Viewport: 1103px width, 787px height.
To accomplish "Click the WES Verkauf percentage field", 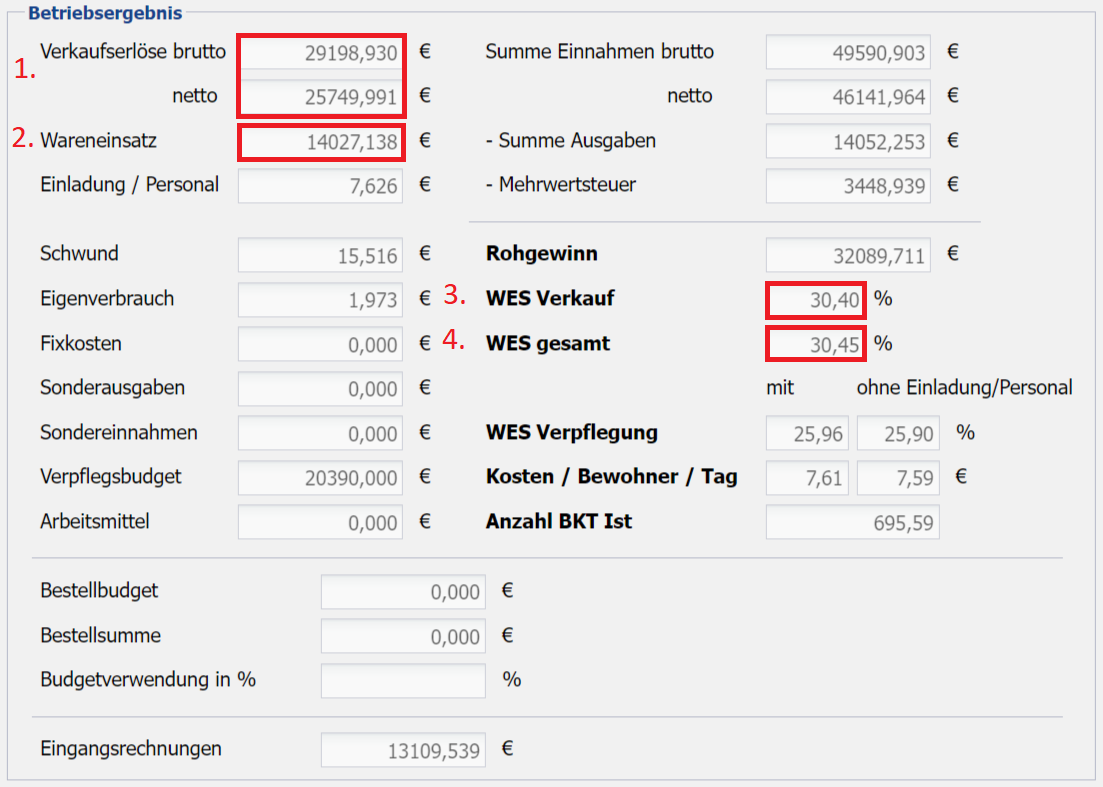I will [816, 300].
